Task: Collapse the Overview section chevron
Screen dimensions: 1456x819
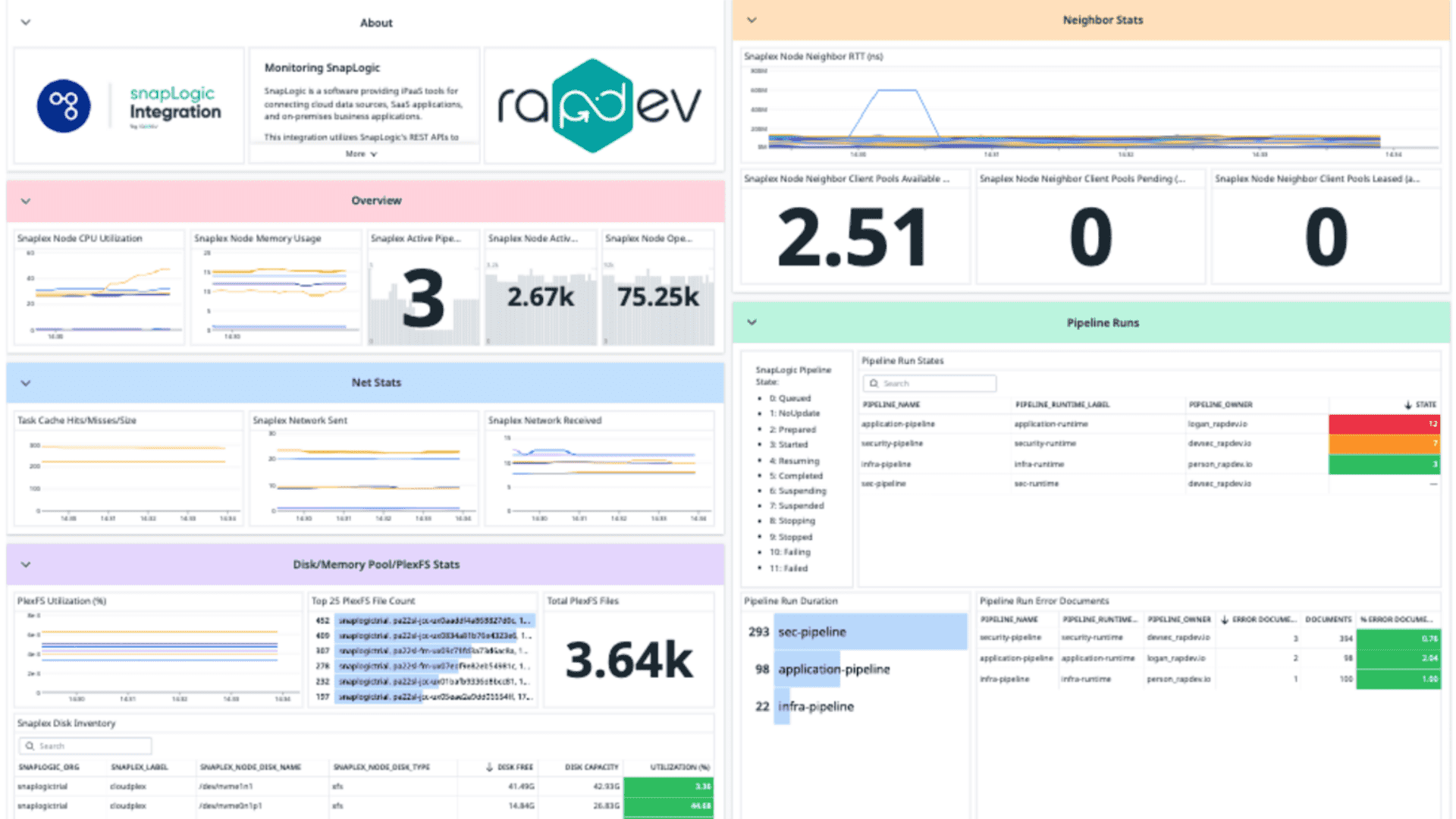Action: 26,201
